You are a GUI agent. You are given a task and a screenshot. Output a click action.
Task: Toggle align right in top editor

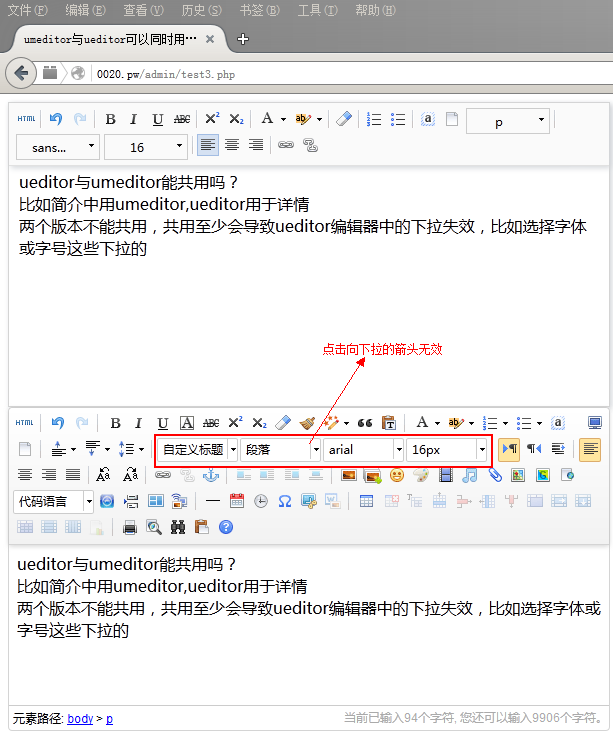pyautogui.click(x=256, y=145)
